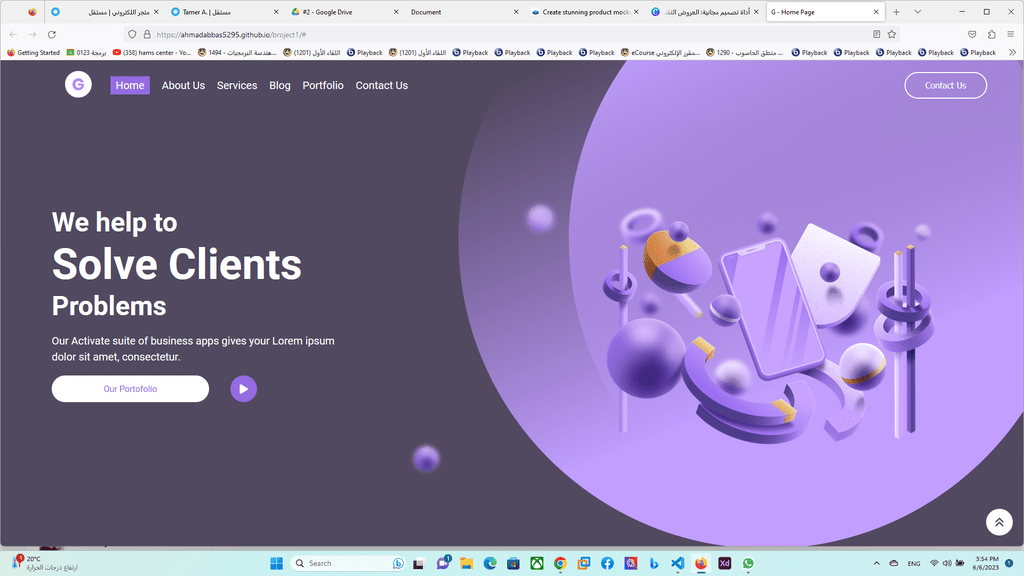The height and width of the screenshot is (576, 1024).
Task: Switch to the 'Tamer A.' tab
Action: point(223,12)
